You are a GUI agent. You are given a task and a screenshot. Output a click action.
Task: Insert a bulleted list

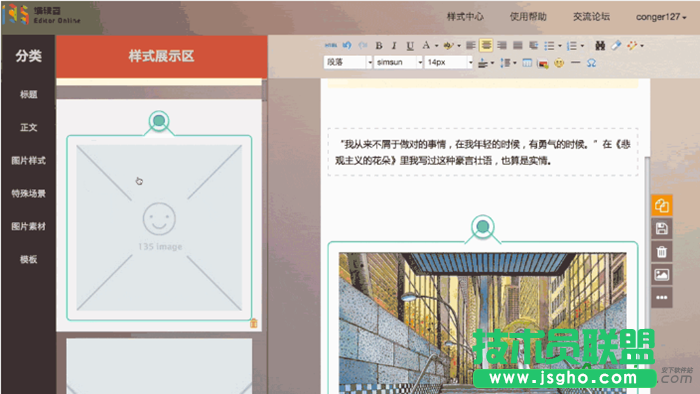click(x=550, y=46)
